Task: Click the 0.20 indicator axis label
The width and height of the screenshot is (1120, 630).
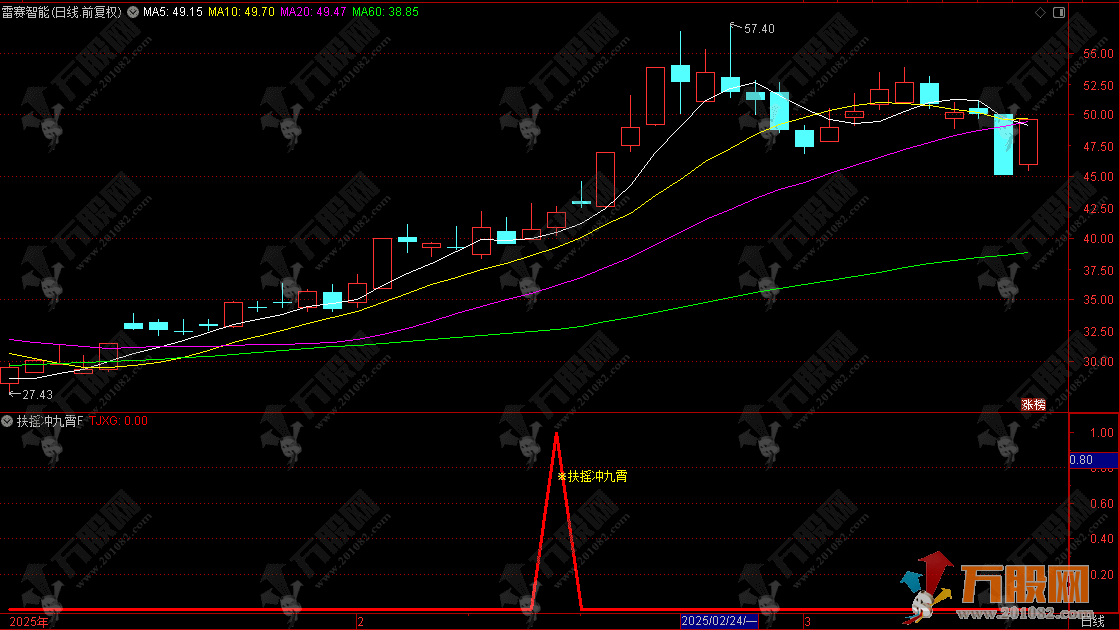Action: tap(1101, 574)
